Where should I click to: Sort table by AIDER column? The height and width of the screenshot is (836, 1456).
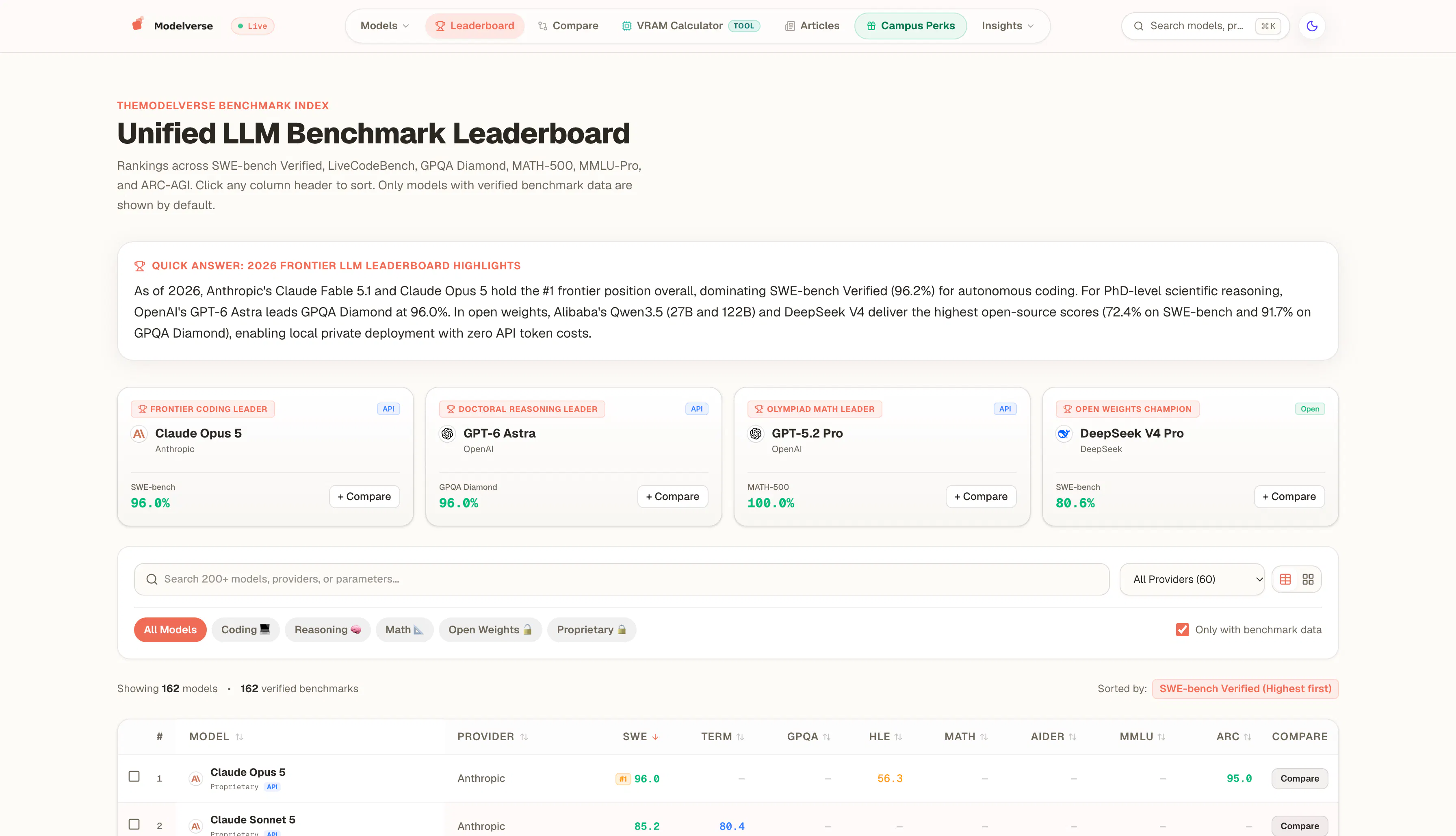1053,736
